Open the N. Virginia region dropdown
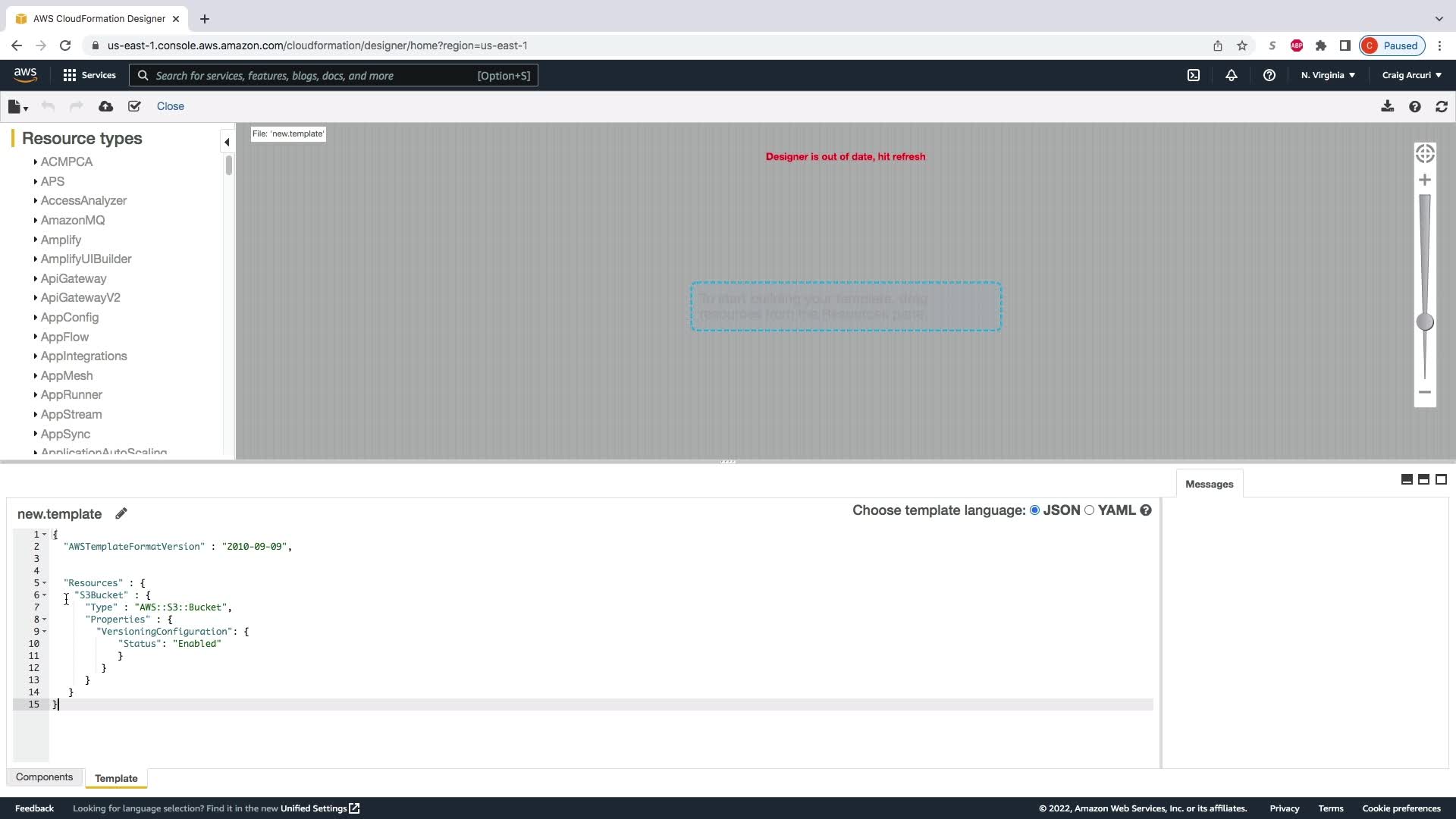 click(x=1328, y=75)
